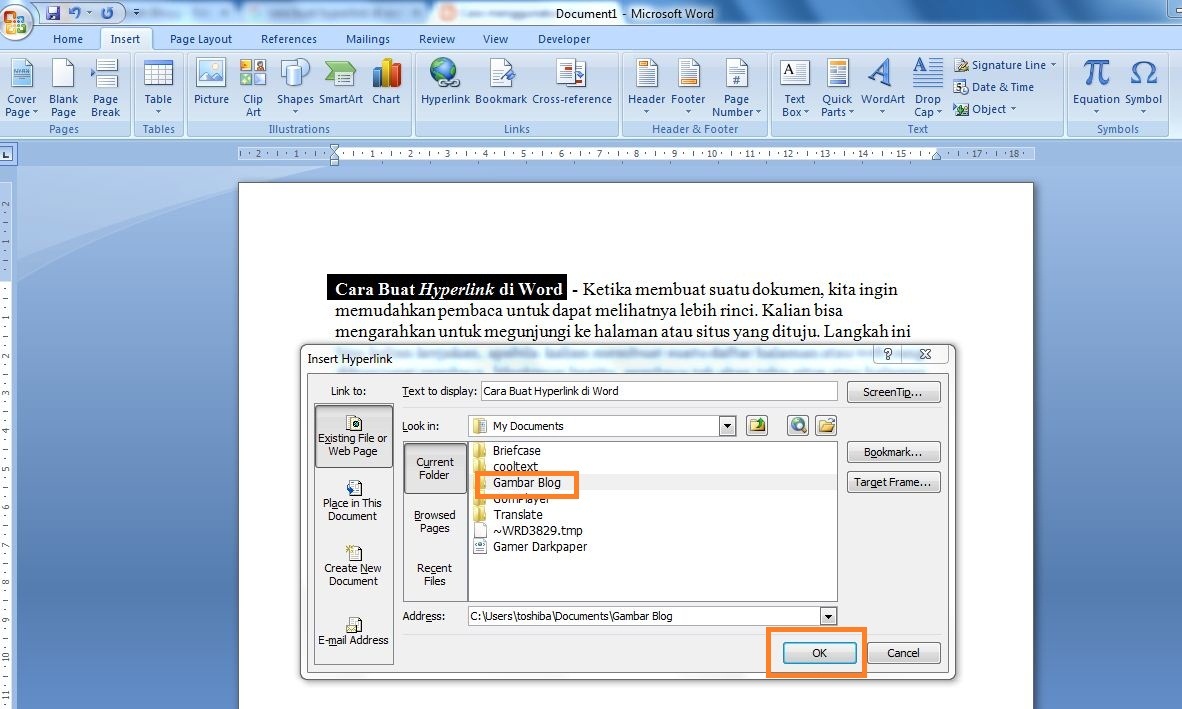Open the Symbol menu

coord(1144,87)
